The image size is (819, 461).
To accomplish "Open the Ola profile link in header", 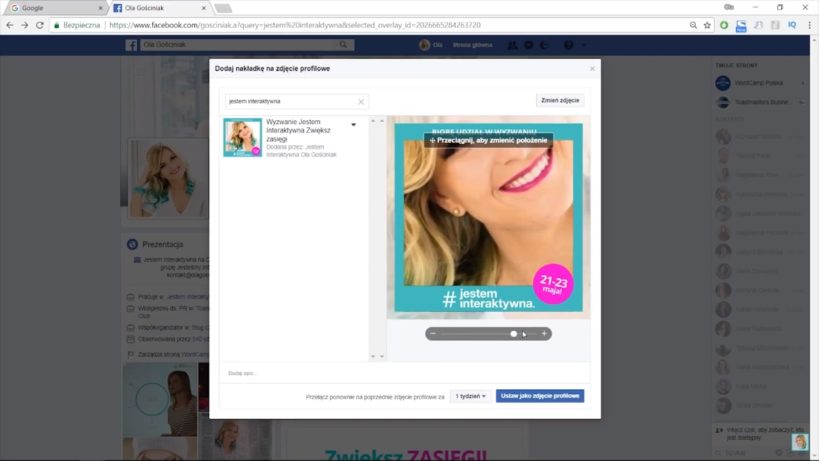I will [x=431, y=45].
